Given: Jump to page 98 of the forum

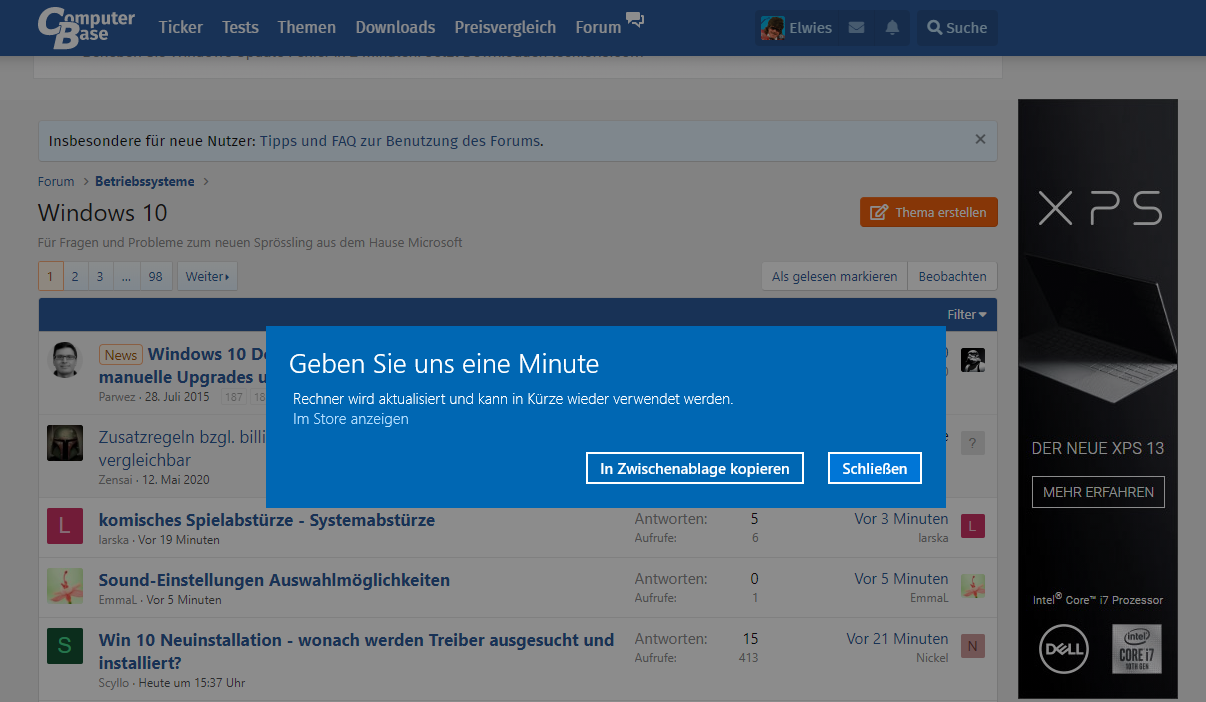Looking at the screenshot, I should (156, 276).
